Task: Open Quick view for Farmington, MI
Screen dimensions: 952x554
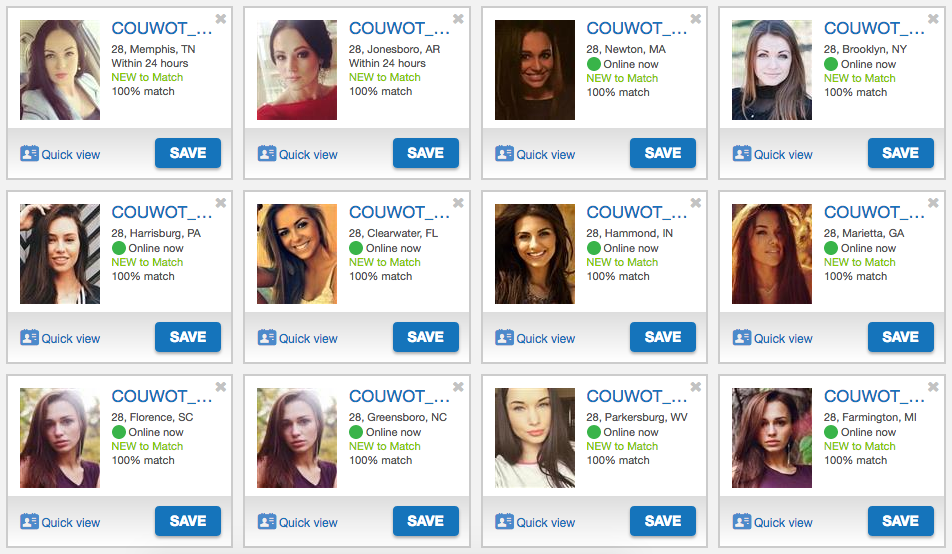Action: [x=772, y=522]
